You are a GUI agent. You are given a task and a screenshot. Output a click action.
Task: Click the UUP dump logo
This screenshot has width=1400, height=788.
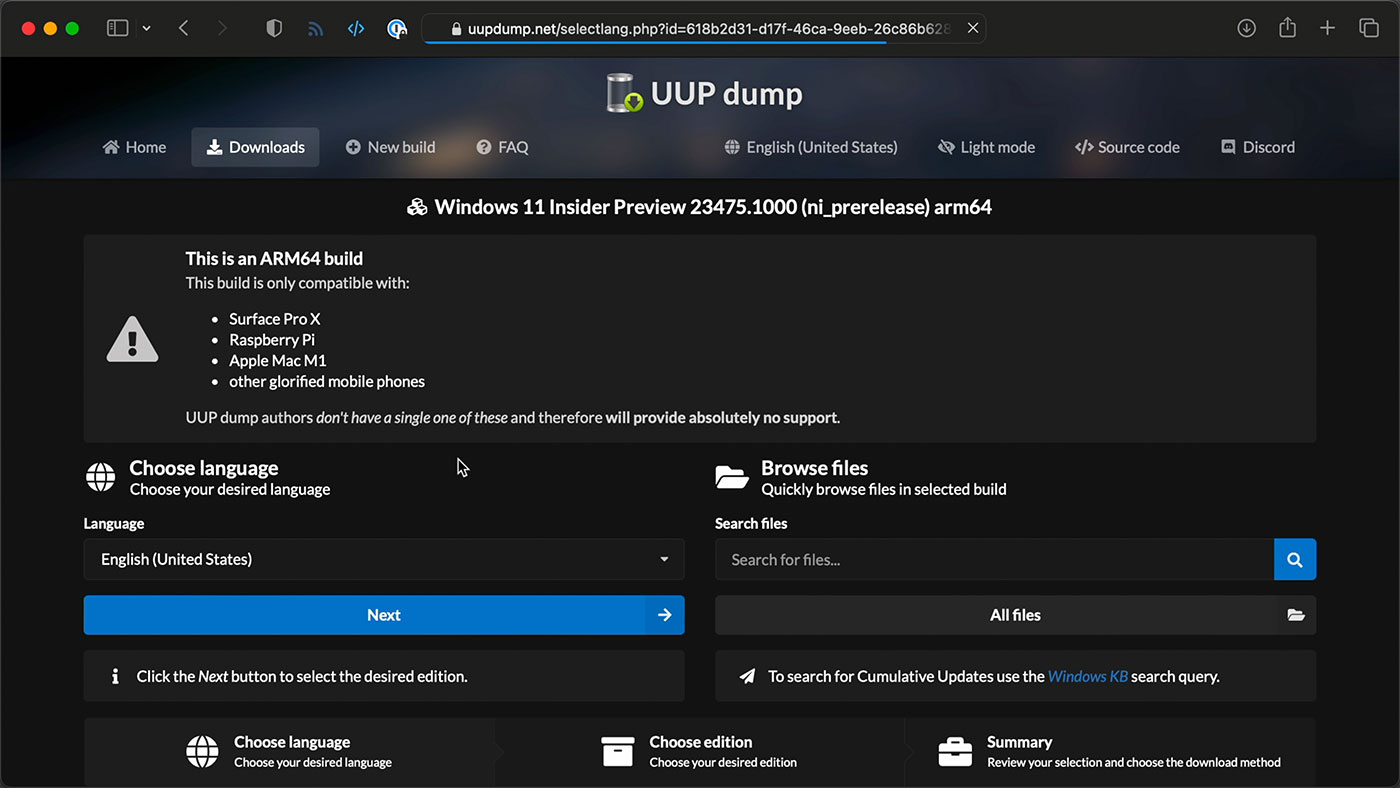point(704,93)
